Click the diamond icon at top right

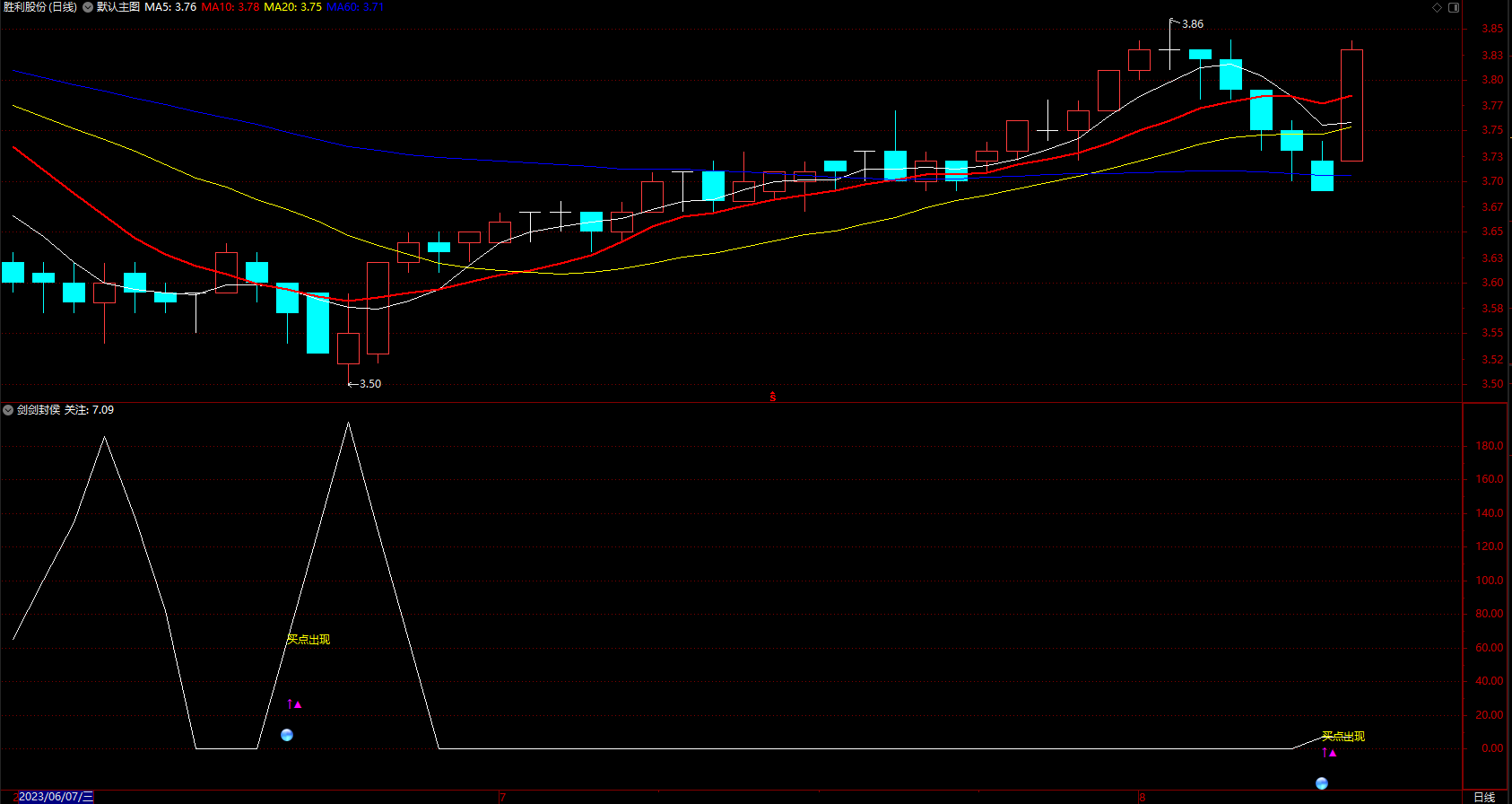1437,7
